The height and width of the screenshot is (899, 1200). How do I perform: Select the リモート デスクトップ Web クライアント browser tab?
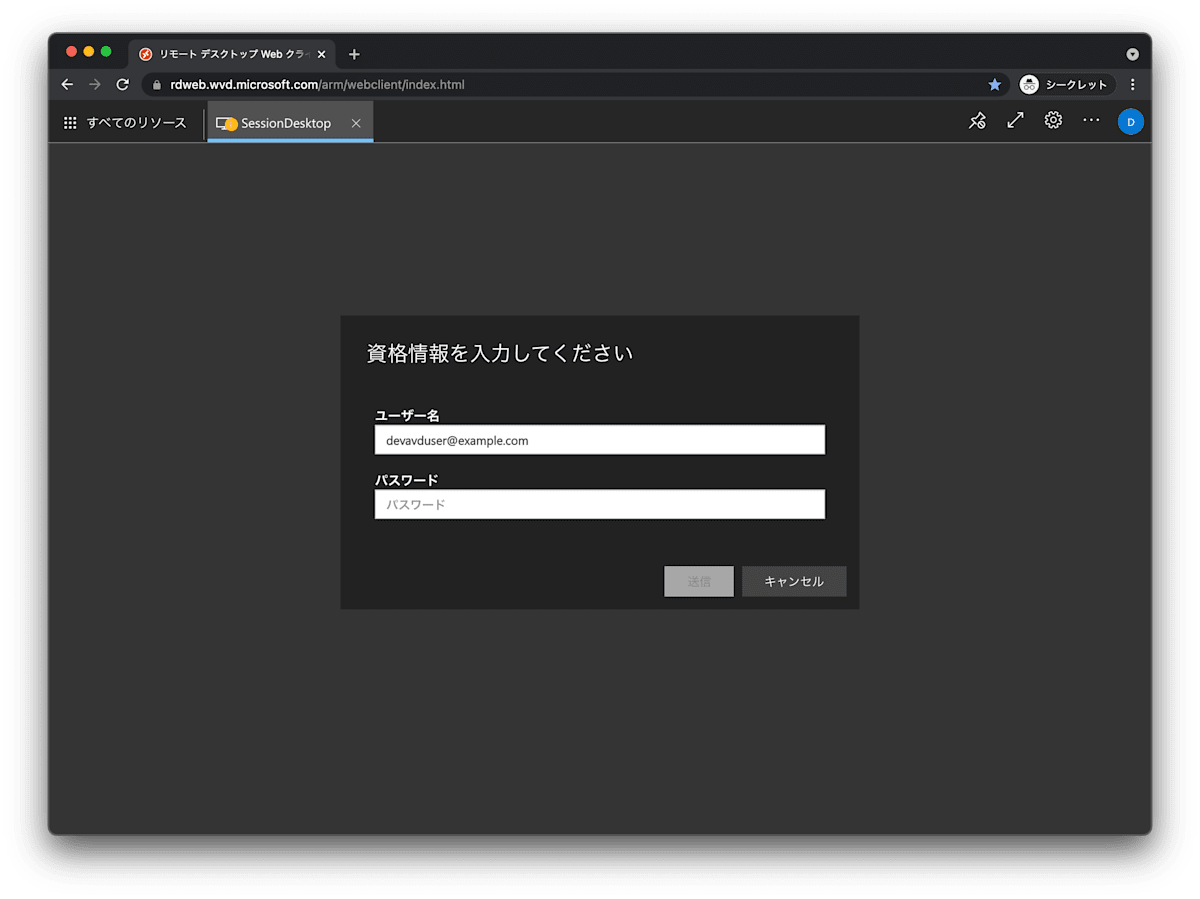233,54
